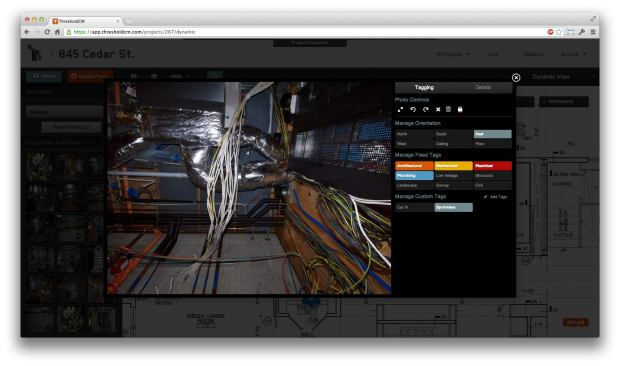Screen dimensions: 620x366
Task: Open the Help menu item
Action: coord(493,54)
